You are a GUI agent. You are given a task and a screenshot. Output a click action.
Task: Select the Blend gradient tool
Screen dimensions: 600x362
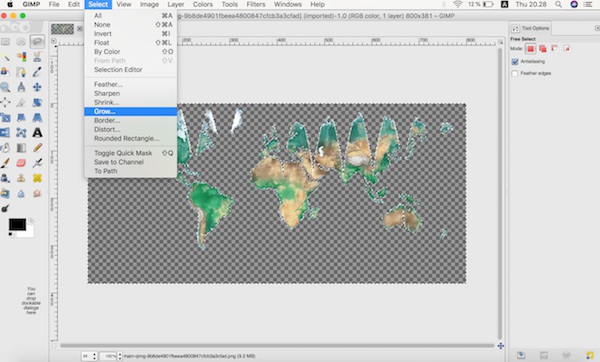click(x=21, y=148)
